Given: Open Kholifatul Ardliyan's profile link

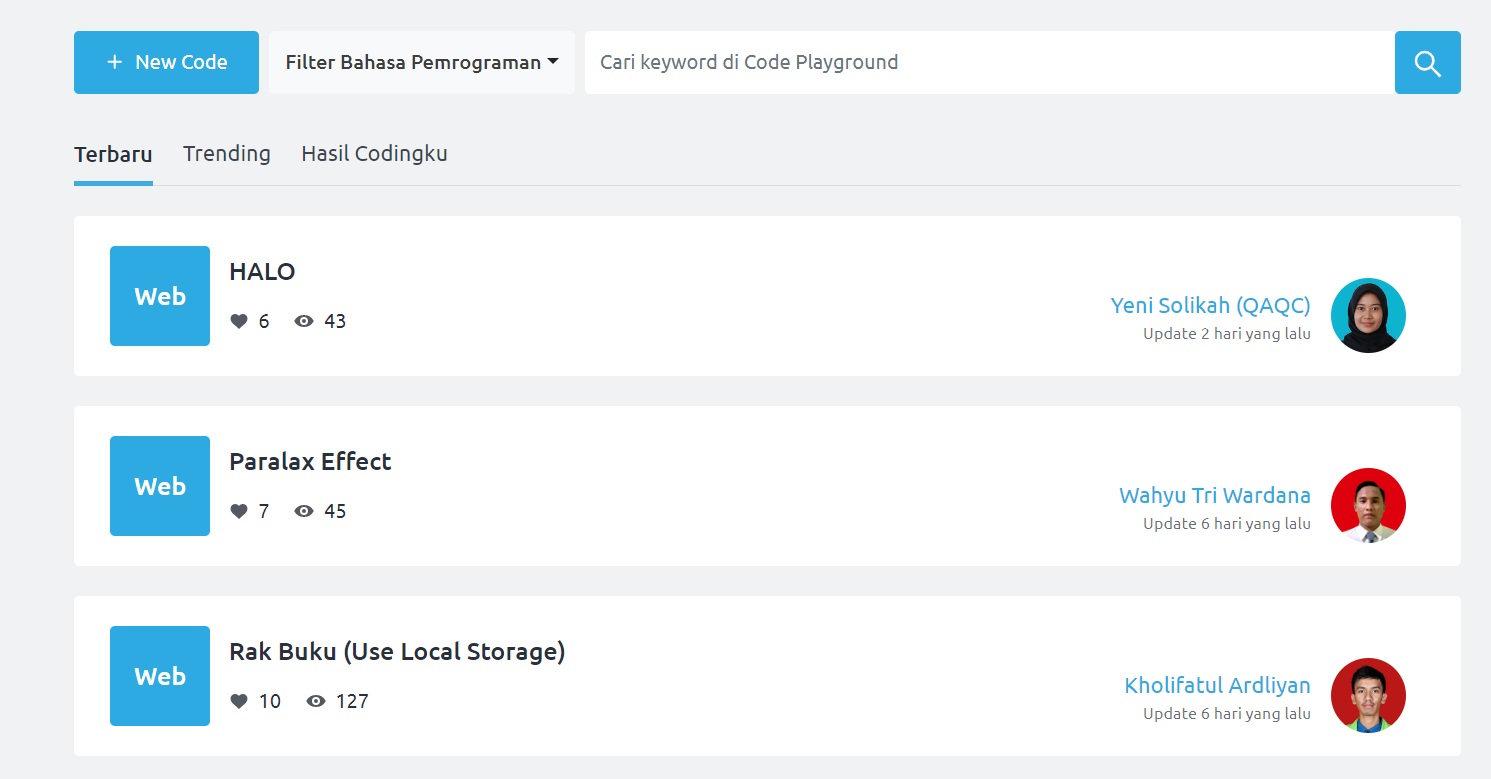Looking at the screenshot, I should point(1217,685).
